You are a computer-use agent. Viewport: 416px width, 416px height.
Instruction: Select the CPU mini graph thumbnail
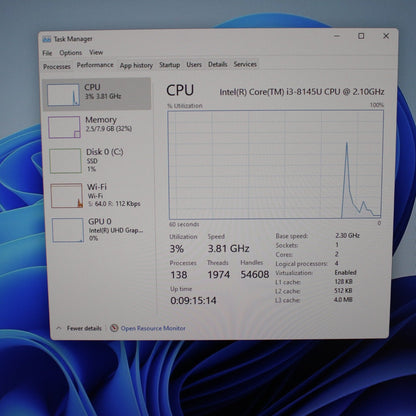click(x=63, y=95)
